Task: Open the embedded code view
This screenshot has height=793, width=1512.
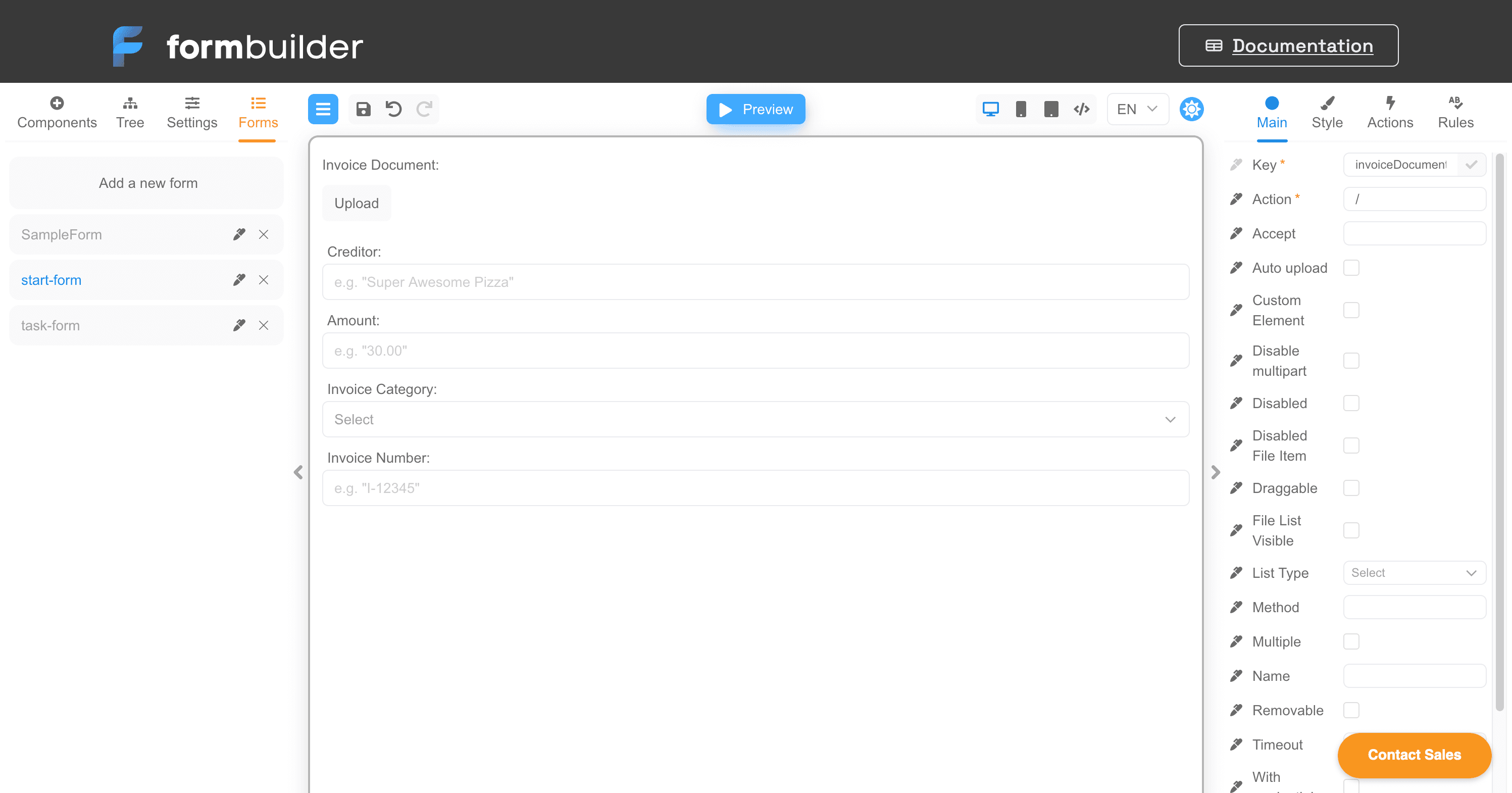Action: (x=1081, y=109)
